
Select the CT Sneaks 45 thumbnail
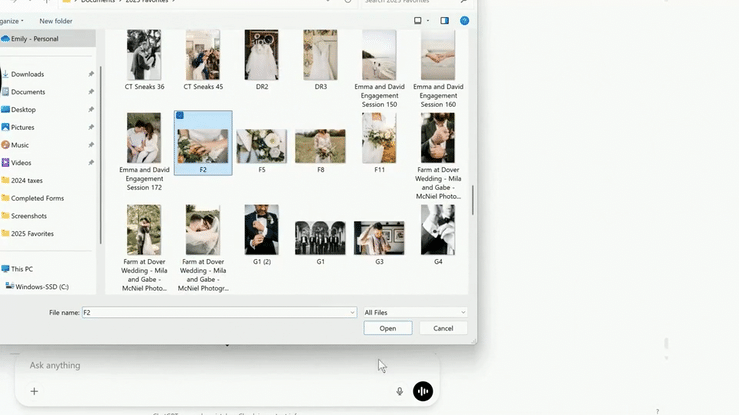[203, 55]
